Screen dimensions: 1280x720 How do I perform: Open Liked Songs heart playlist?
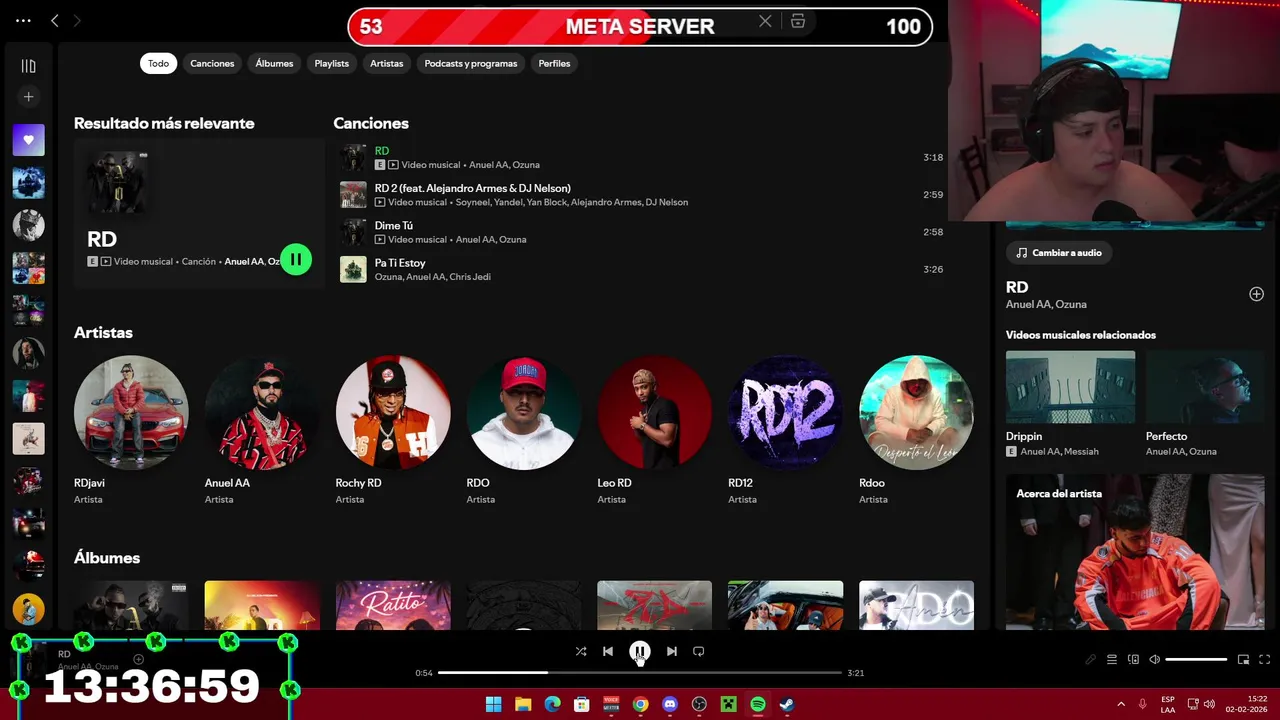pyautogui.click(x=28, y=140)
